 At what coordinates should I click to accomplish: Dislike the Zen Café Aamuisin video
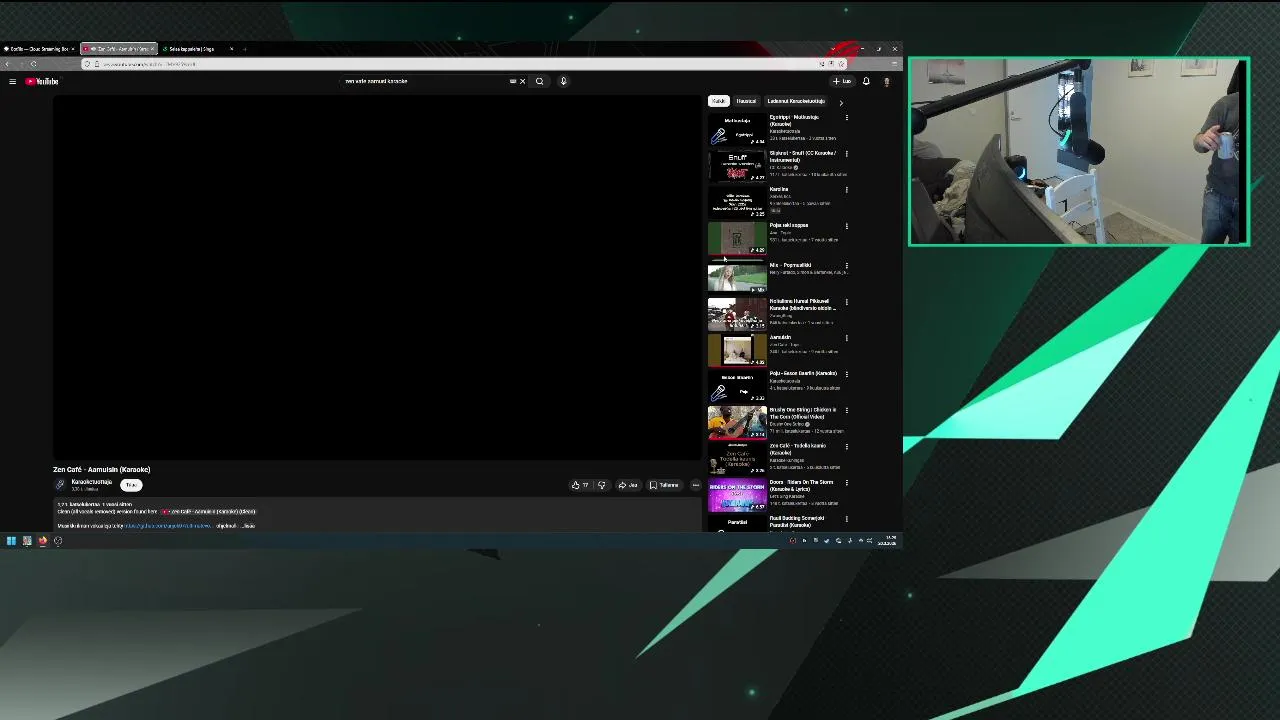[x=601, y=485]
